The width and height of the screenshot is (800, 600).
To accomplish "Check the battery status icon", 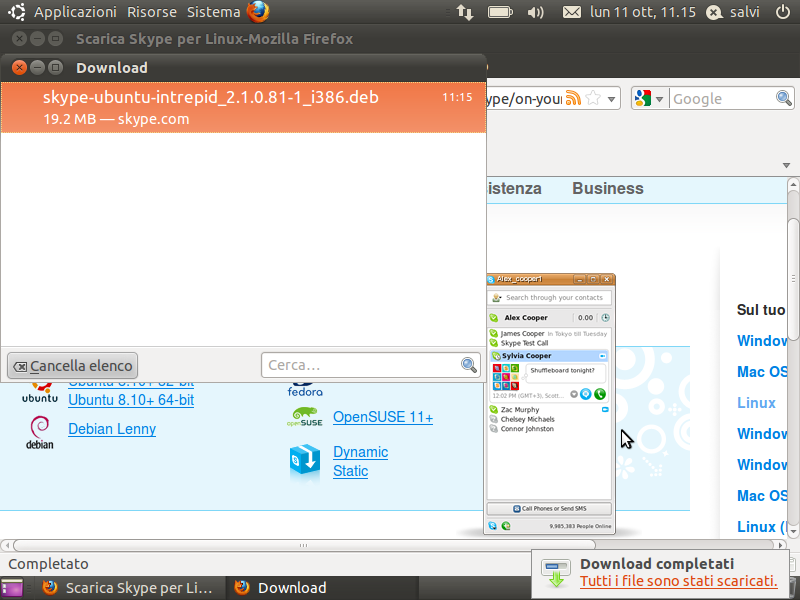I will 500,12.
